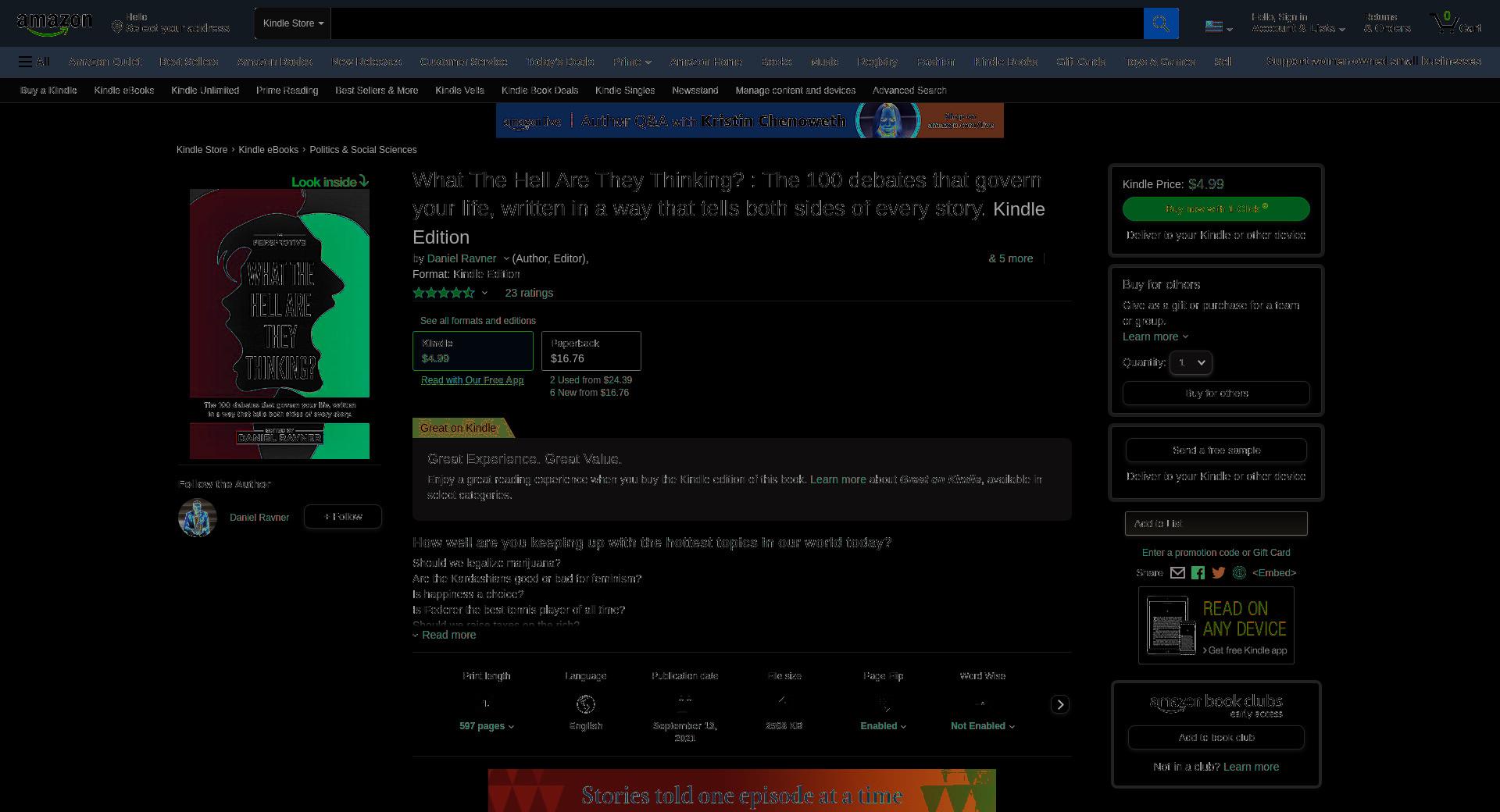This screenshot has width=1500, height=812.
Task: Expand Word Wise Not Enabled detail
Action: (983, 726)
